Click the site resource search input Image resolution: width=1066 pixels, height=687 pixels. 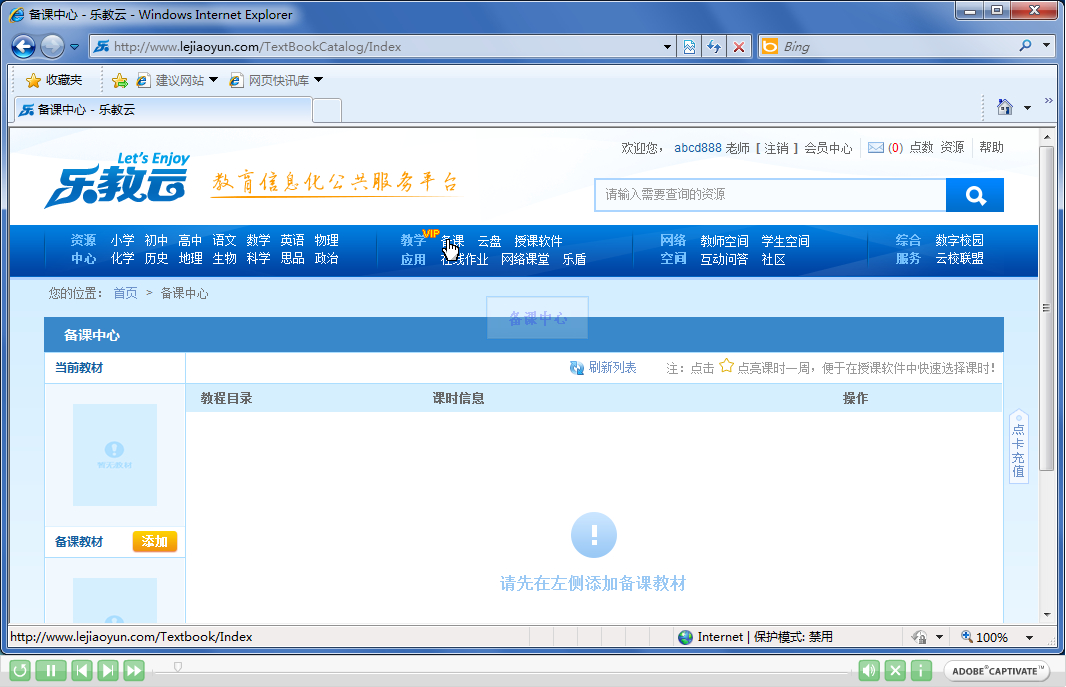tap(770, 195)
